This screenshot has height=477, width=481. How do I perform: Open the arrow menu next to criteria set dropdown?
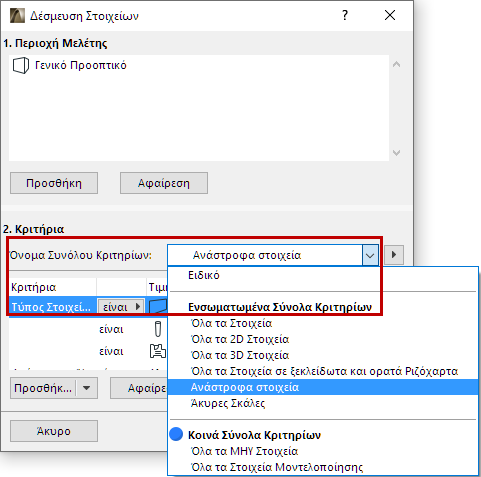point(394,255)
